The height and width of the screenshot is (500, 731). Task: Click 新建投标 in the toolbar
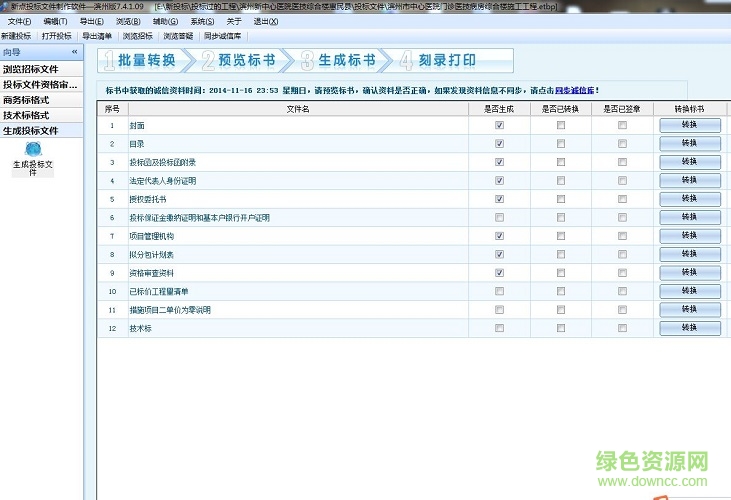tap(17, 36)
